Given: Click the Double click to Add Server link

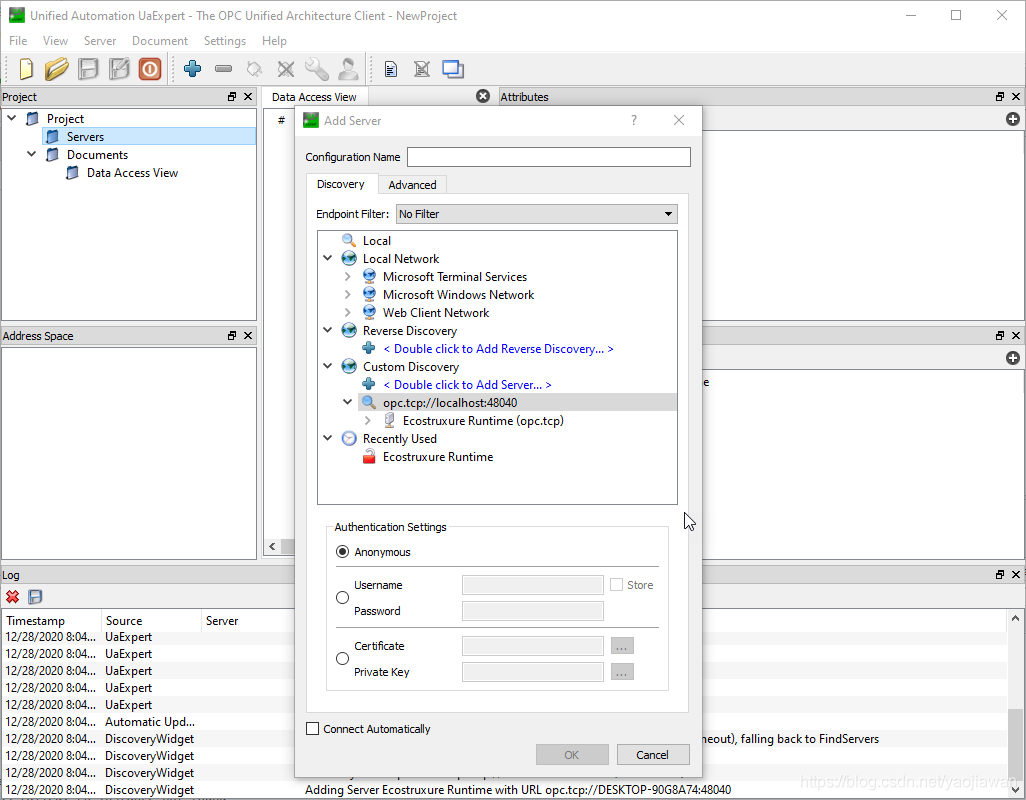Looking at the screenshot, I should (x=467, y=385).
